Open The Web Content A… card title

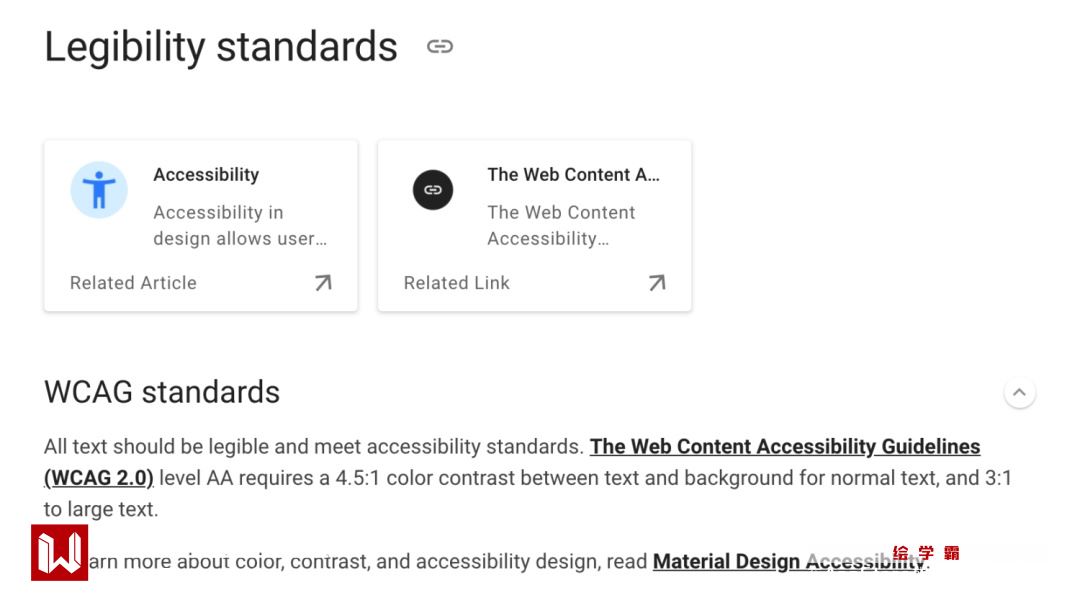point(573,175)
